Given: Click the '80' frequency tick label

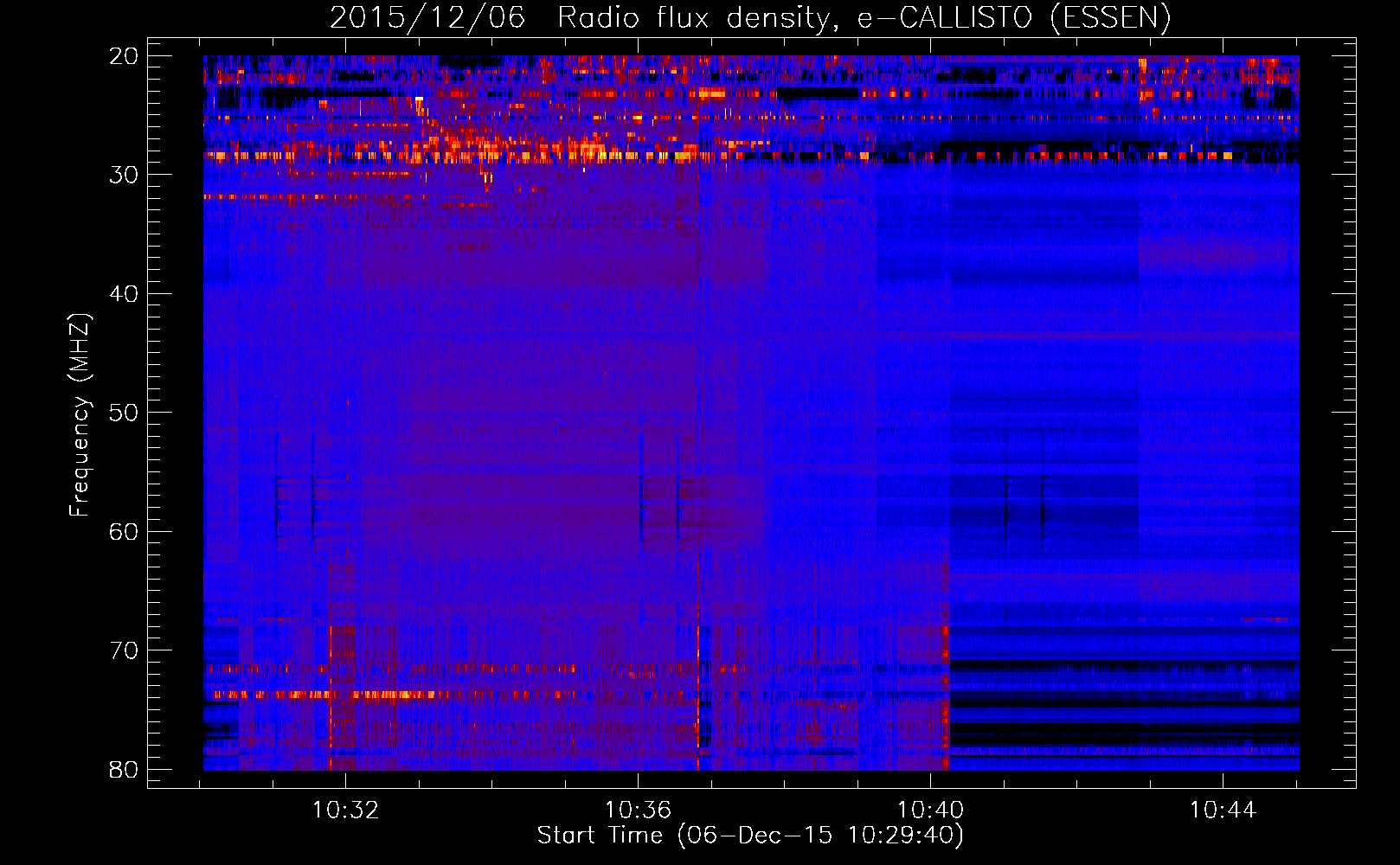Looking at the screenshot, I should 125,769.
